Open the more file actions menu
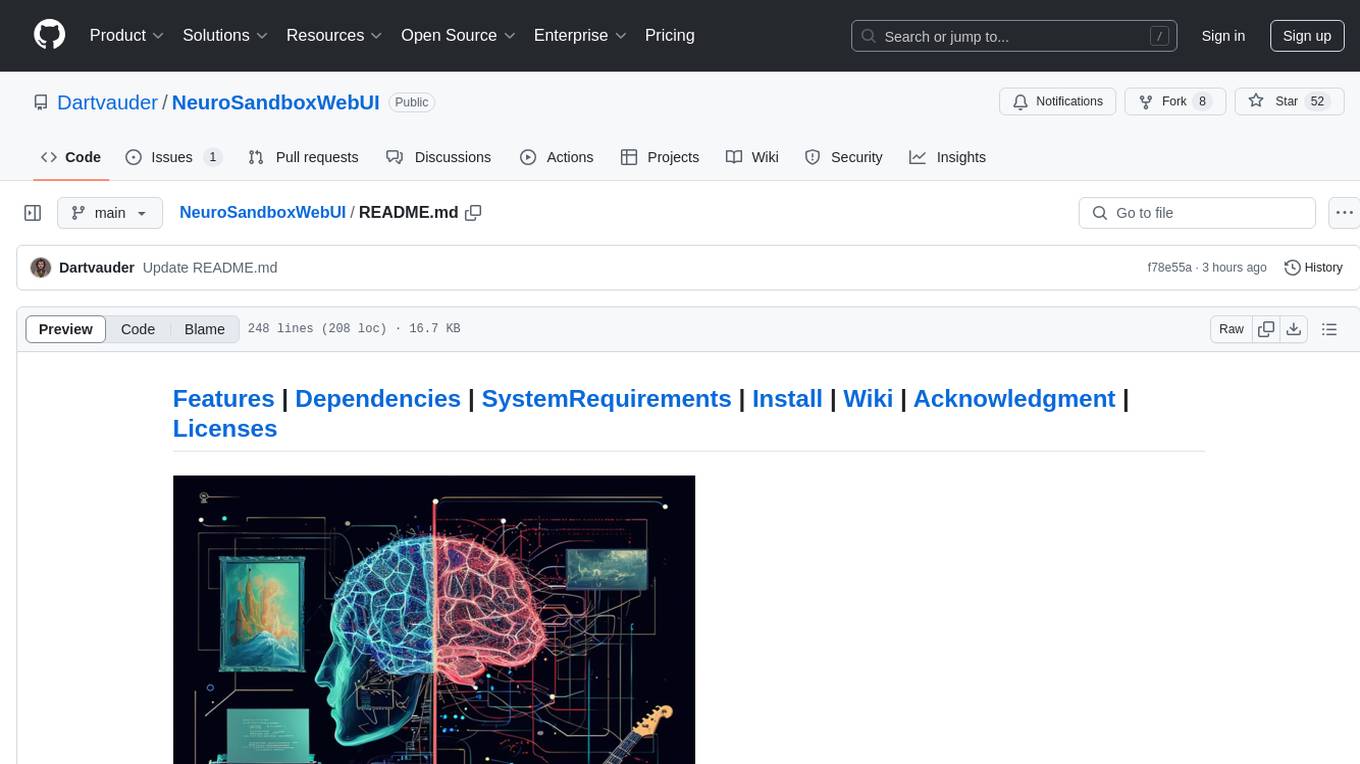 click(1344, 213)
